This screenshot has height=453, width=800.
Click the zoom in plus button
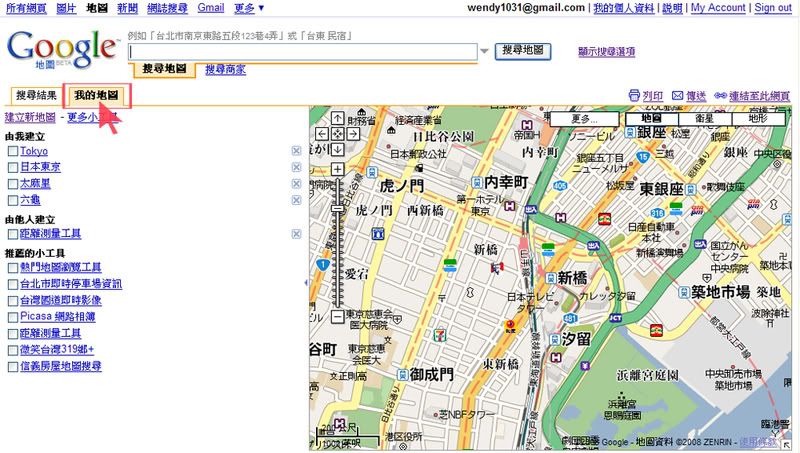click(x=338, y=169)
